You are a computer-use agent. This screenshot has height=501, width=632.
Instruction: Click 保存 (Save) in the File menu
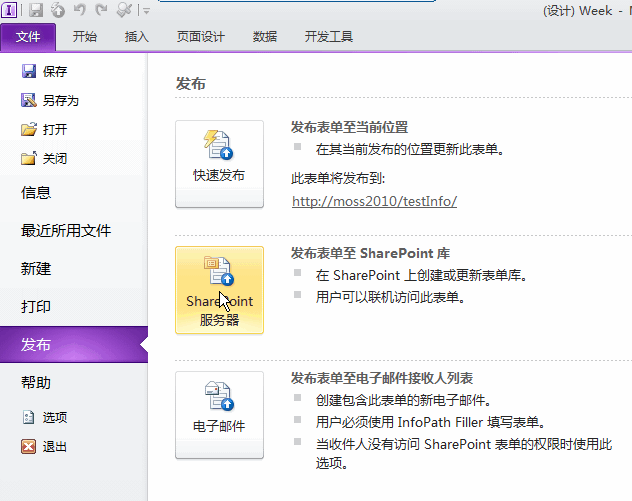click(x=54, y=72)
